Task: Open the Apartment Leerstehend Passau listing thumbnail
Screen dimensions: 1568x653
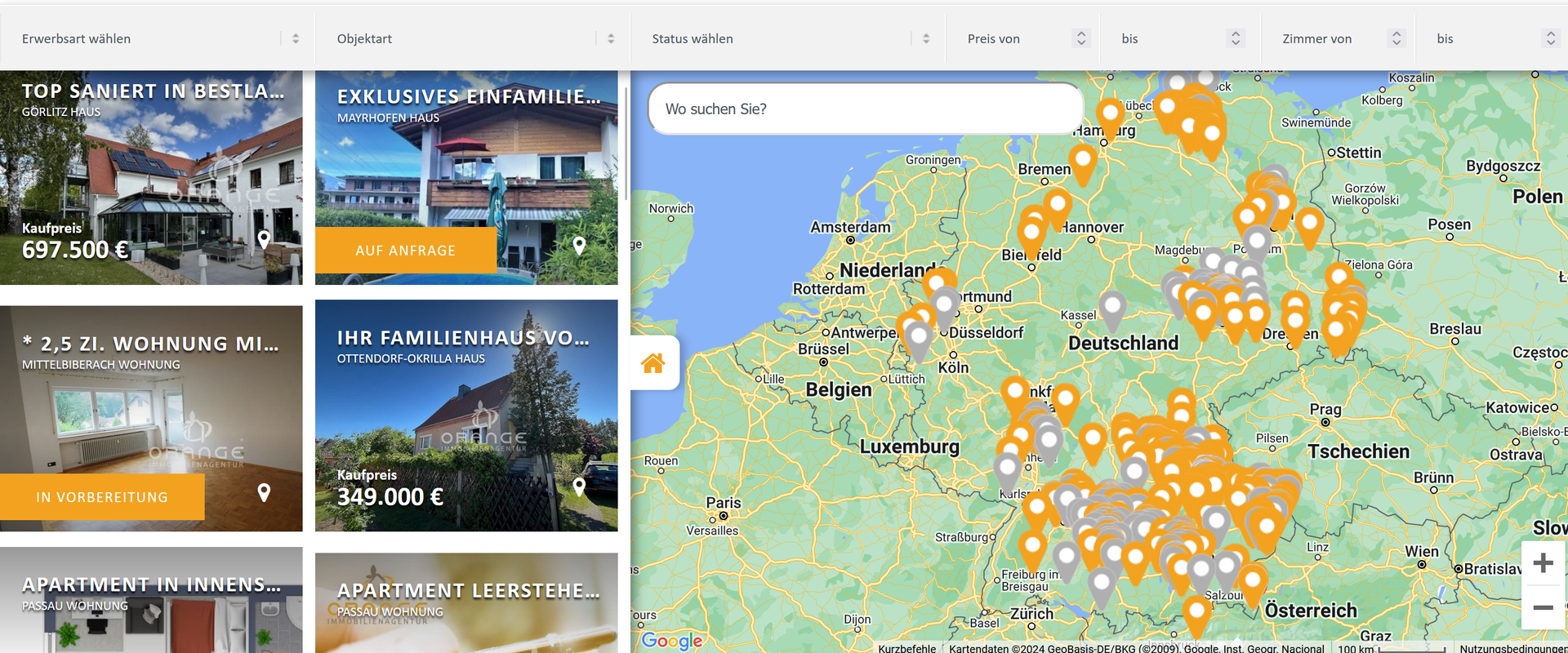Action: (x=466, y=604)
